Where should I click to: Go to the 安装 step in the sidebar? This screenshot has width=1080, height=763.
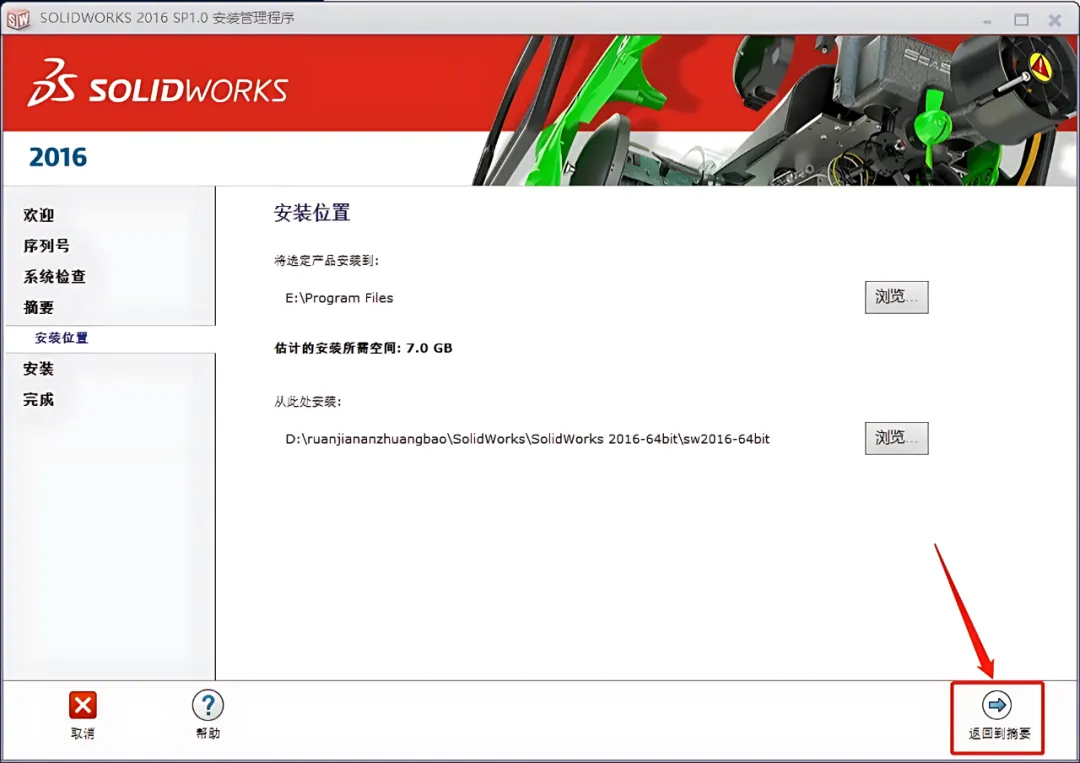tap(39, 368)
